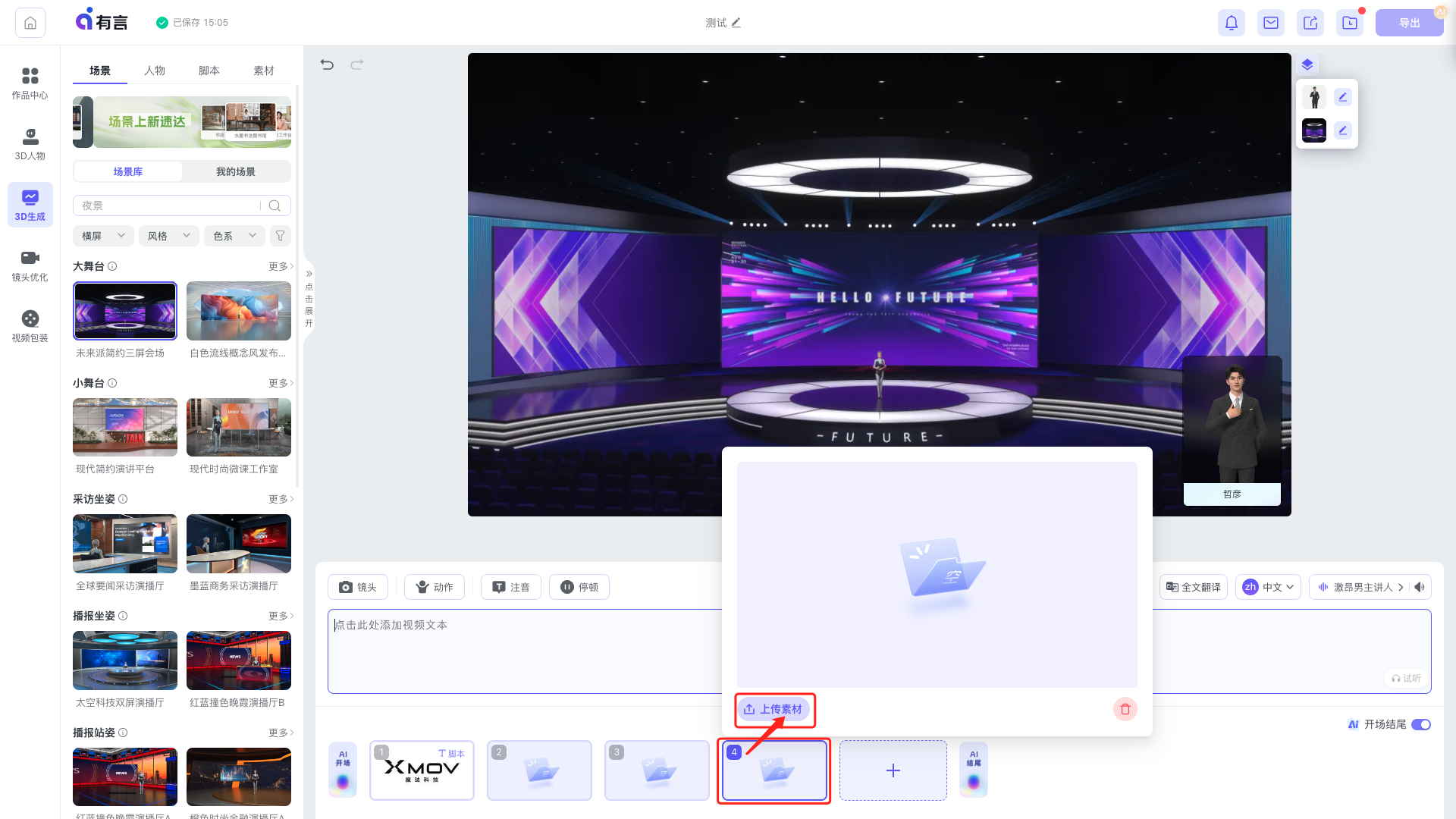Viewport: 1456px width, 819px height.
Task: Select the 未来派简约三屏会场 scene thumbnail
Action: pyautogui.click(x=125, y=311)
